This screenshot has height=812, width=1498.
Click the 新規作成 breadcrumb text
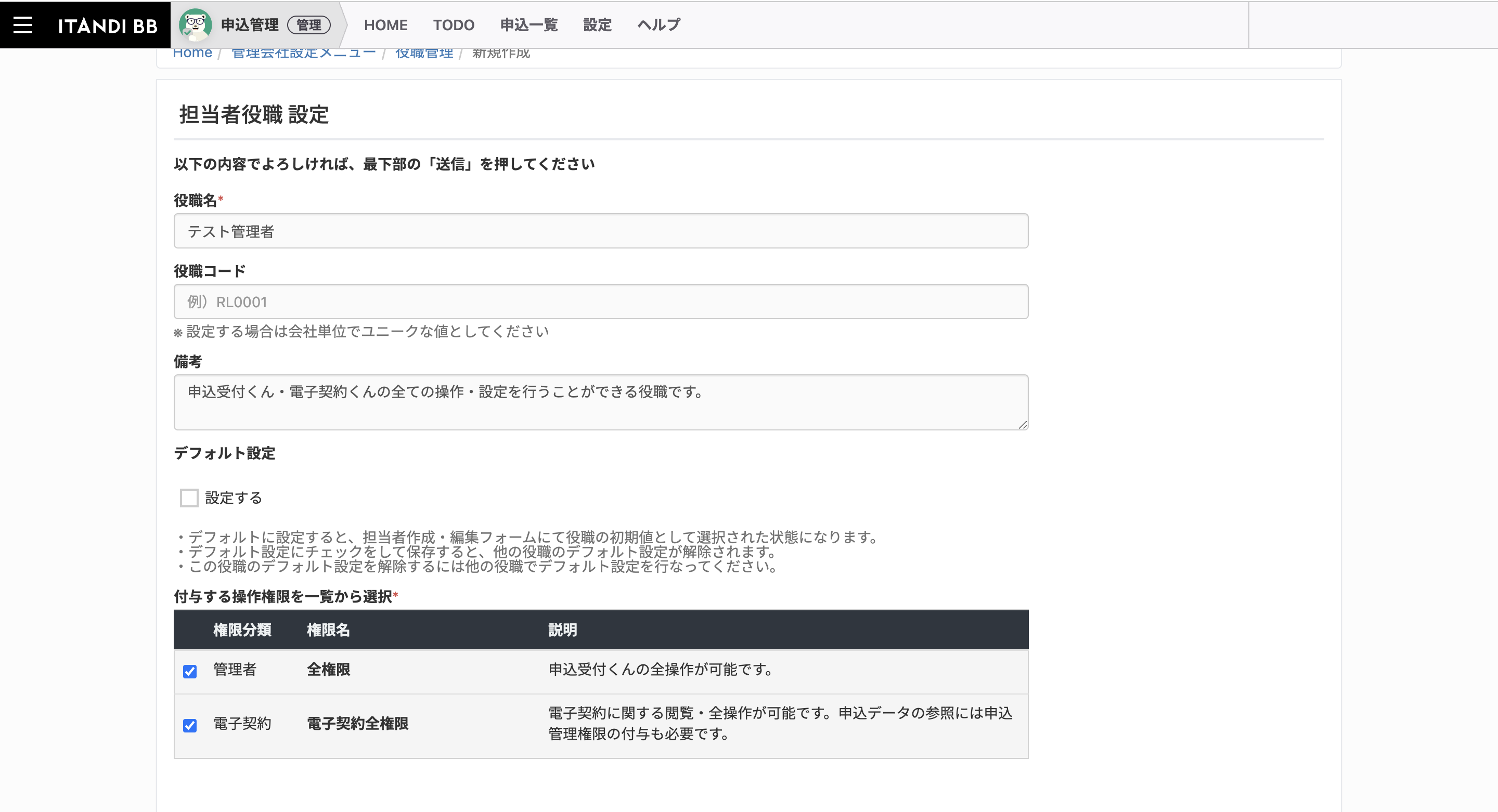pyautogui.click(x=501, y=53)
